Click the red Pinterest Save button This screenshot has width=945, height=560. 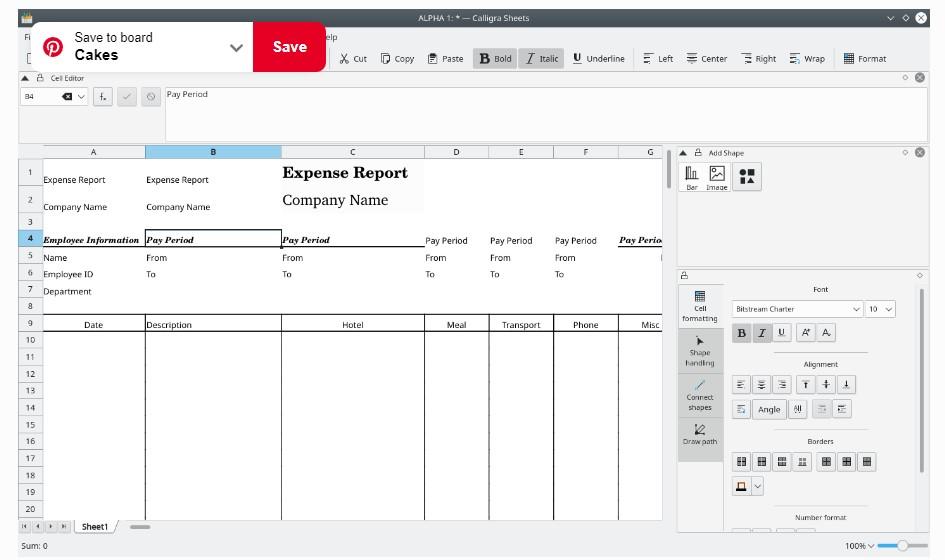(289, 47)
